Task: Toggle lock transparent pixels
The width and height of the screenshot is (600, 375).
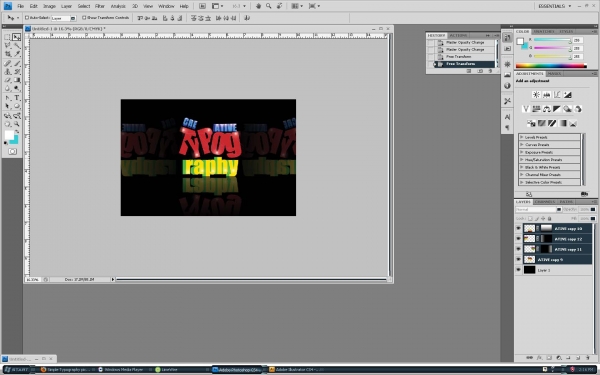Action: 530,218
